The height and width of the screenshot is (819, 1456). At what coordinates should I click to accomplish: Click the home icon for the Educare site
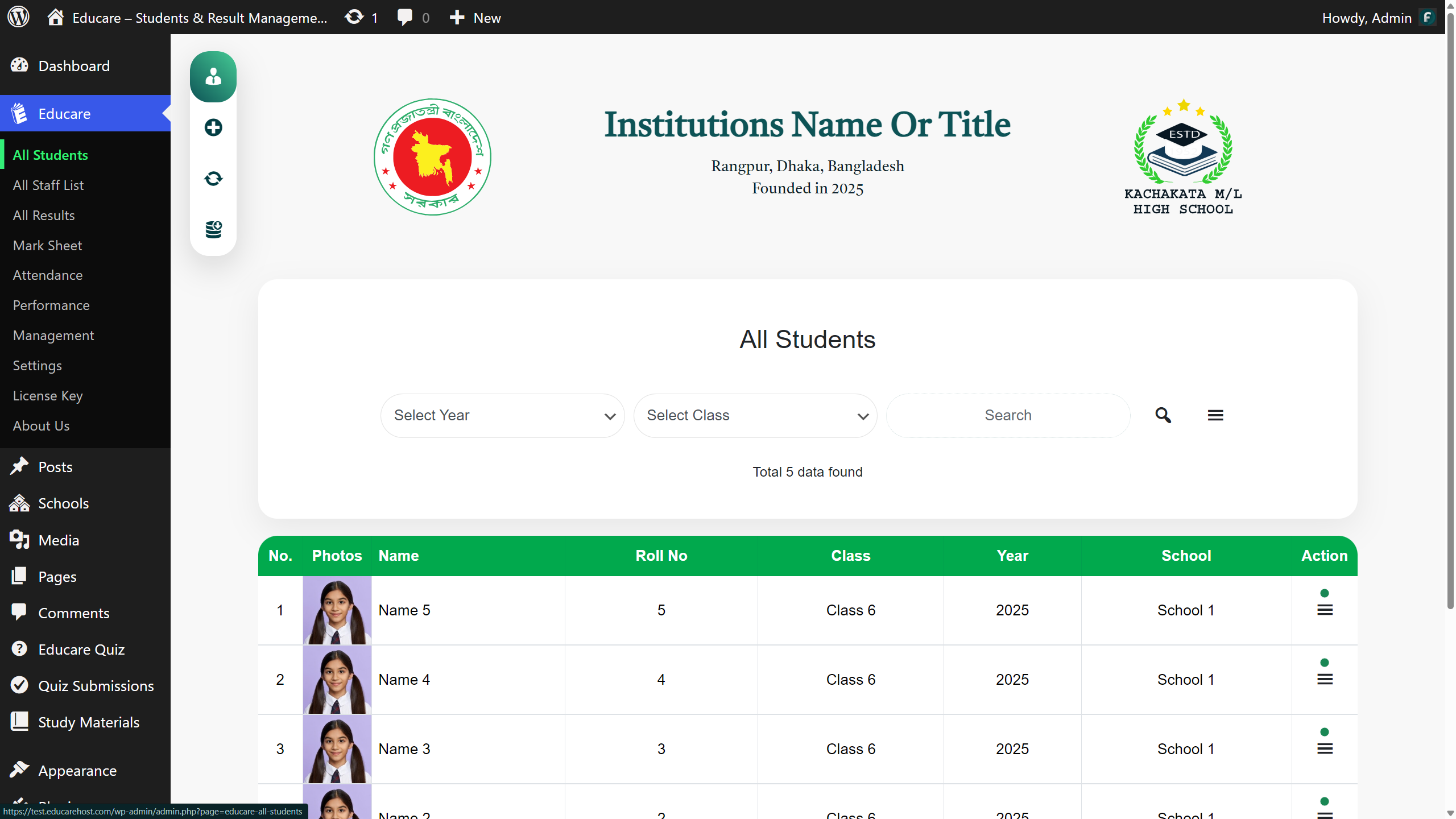[56, 17]
